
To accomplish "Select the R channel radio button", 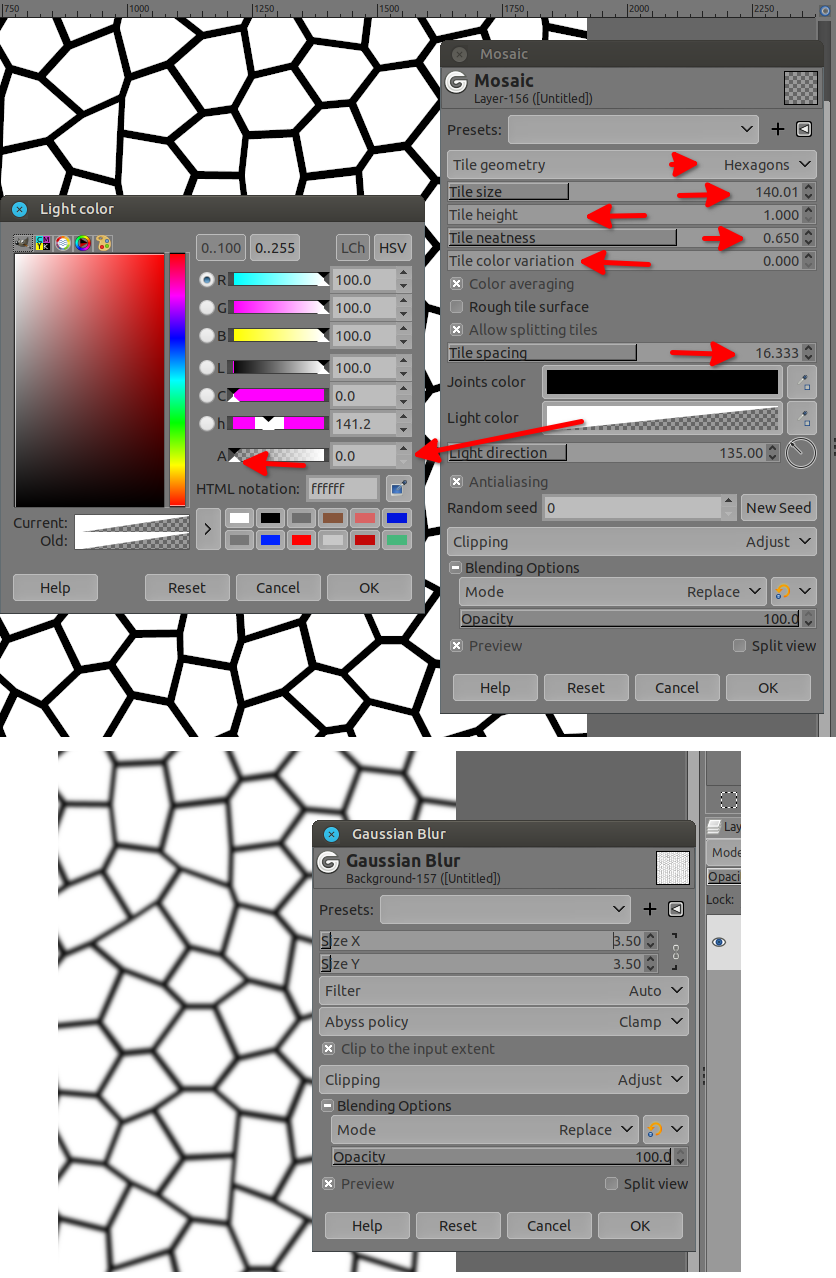I will [207, 280].
